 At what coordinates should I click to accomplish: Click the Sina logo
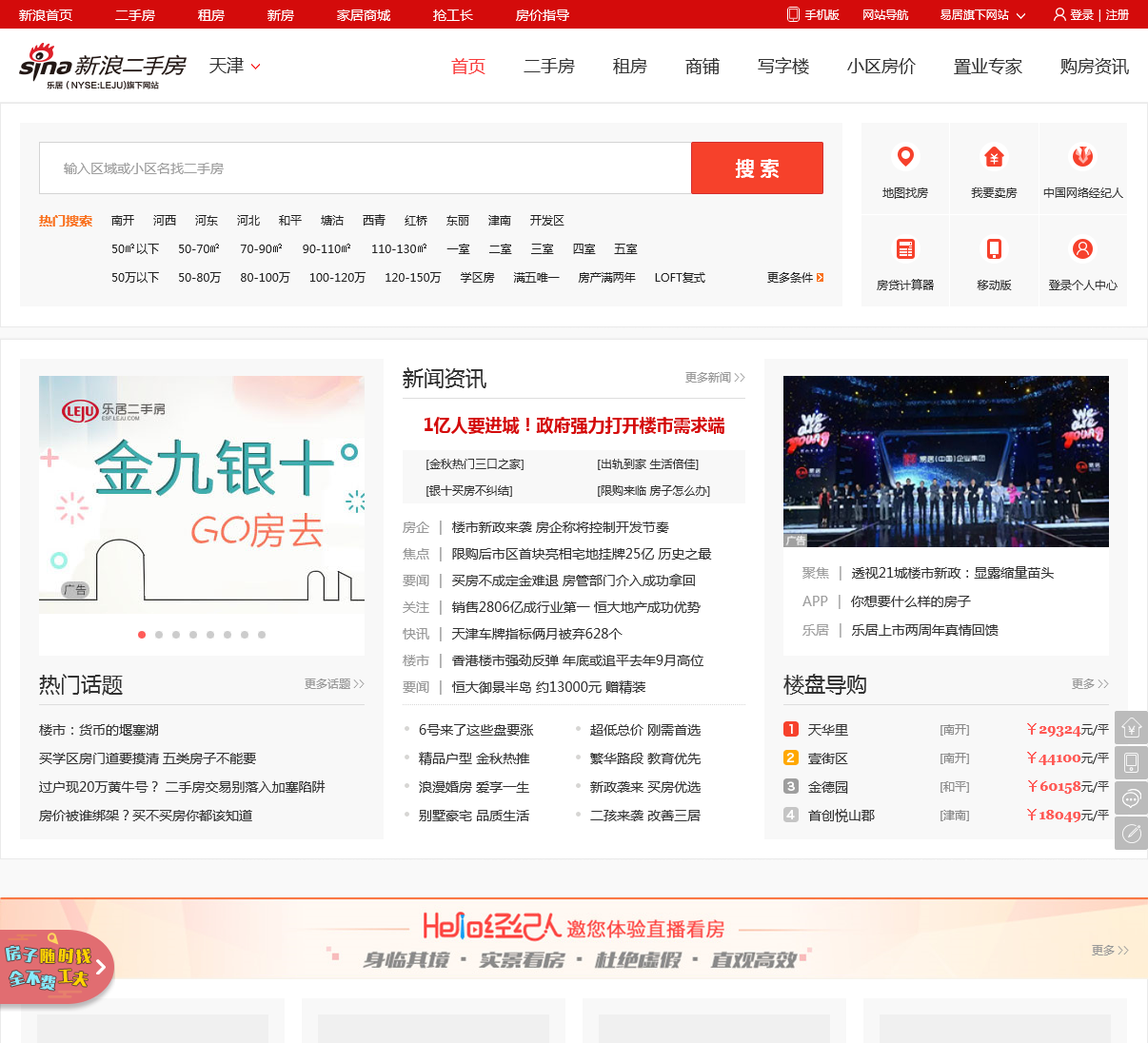[102, 66]
